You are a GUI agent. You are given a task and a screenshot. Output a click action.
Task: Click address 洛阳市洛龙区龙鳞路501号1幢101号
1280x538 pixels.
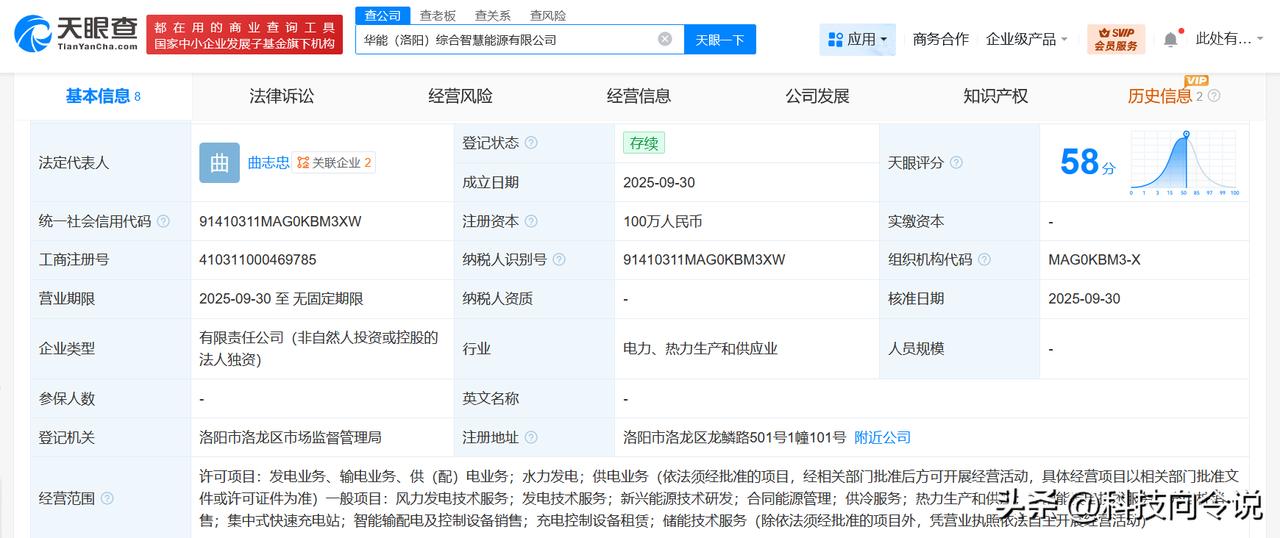tap(734, 437)
